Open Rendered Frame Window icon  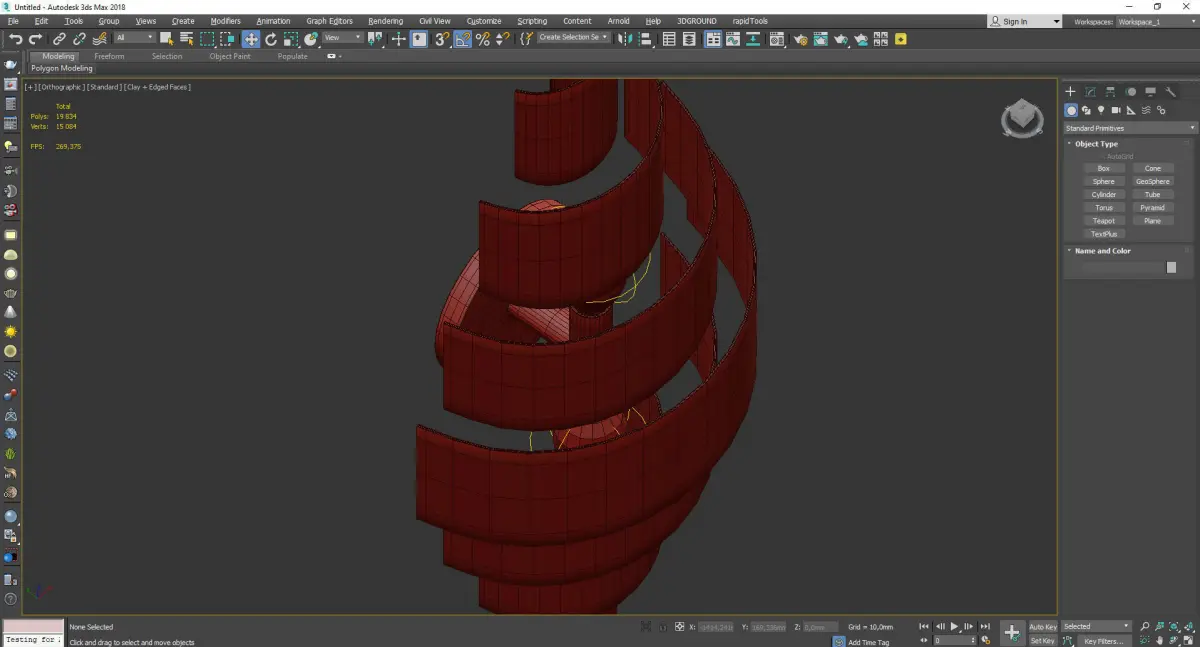[x=820, y=39]
